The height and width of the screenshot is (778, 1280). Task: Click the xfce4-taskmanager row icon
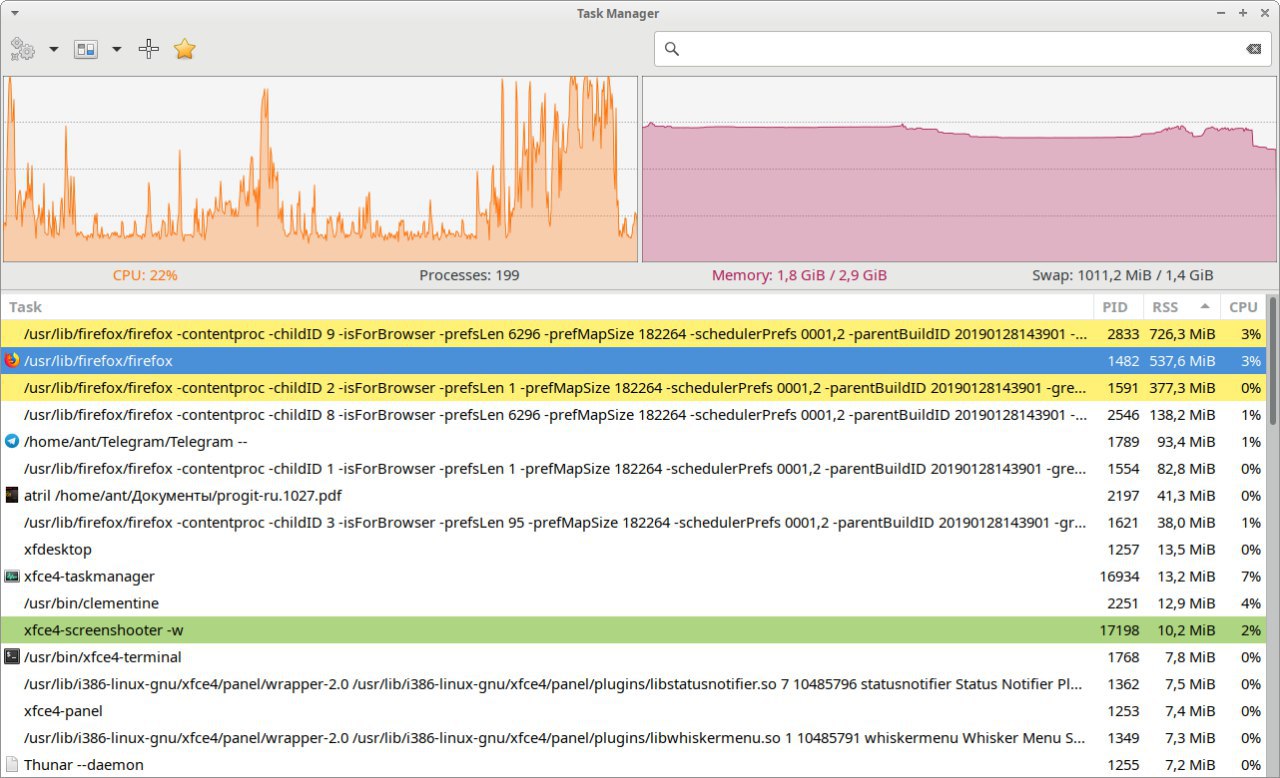(x=12, y=577)
